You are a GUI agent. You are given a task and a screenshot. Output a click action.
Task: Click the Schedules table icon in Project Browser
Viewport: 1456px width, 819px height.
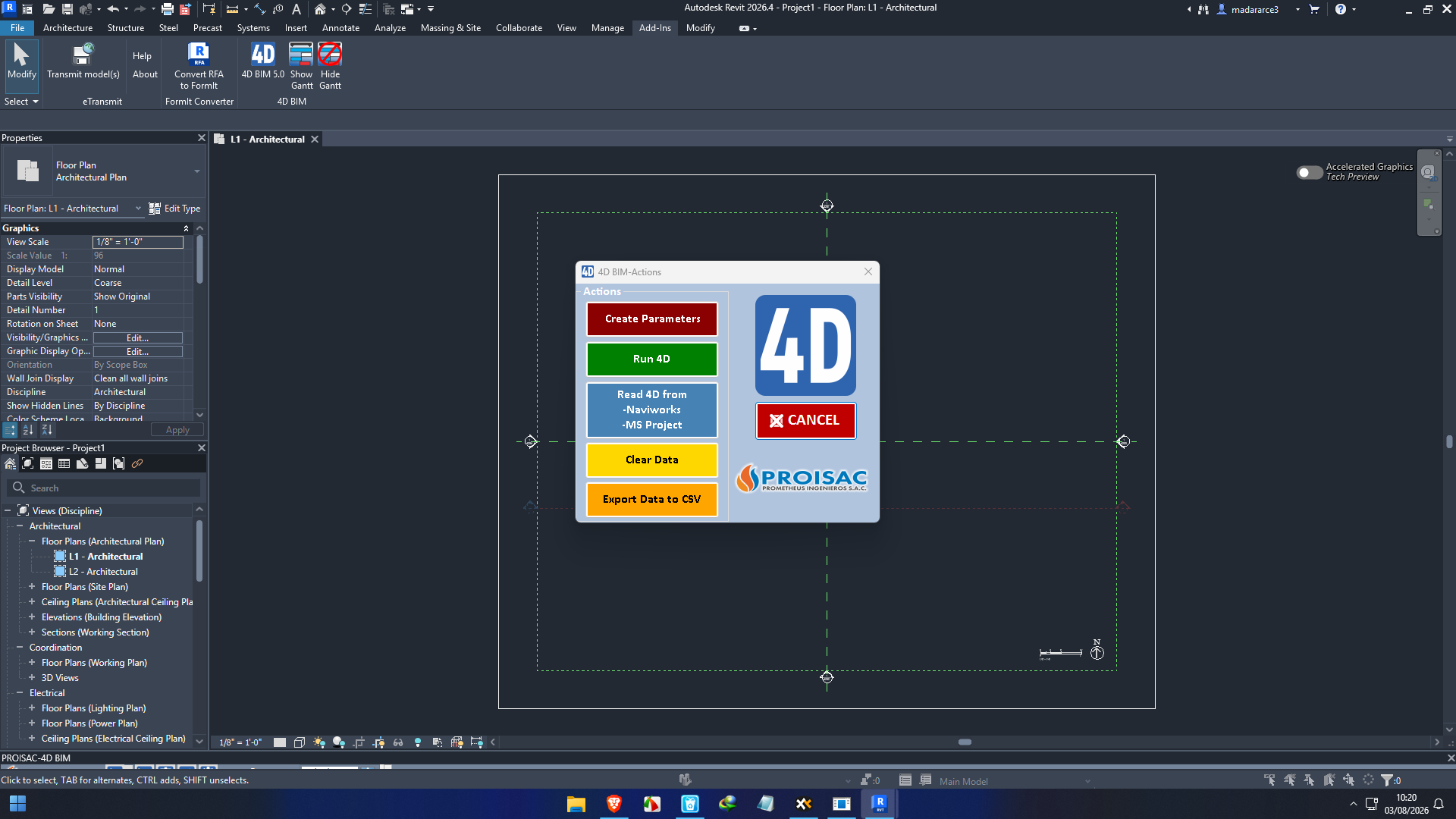click(x=64, y=463)
